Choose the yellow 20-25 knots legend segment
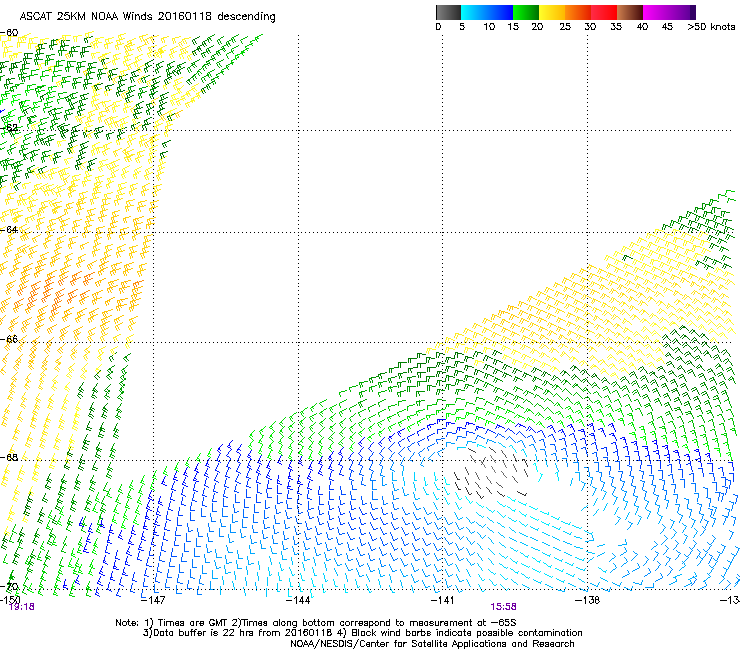The height and width of the screenshot is (650, 740). tap(552, 12)
